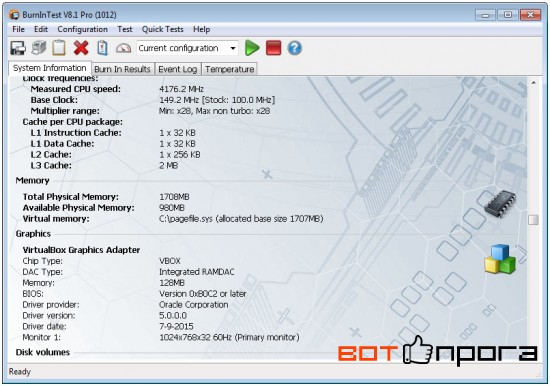Click the Chip Type value VBOX

(x=170, y=261)
